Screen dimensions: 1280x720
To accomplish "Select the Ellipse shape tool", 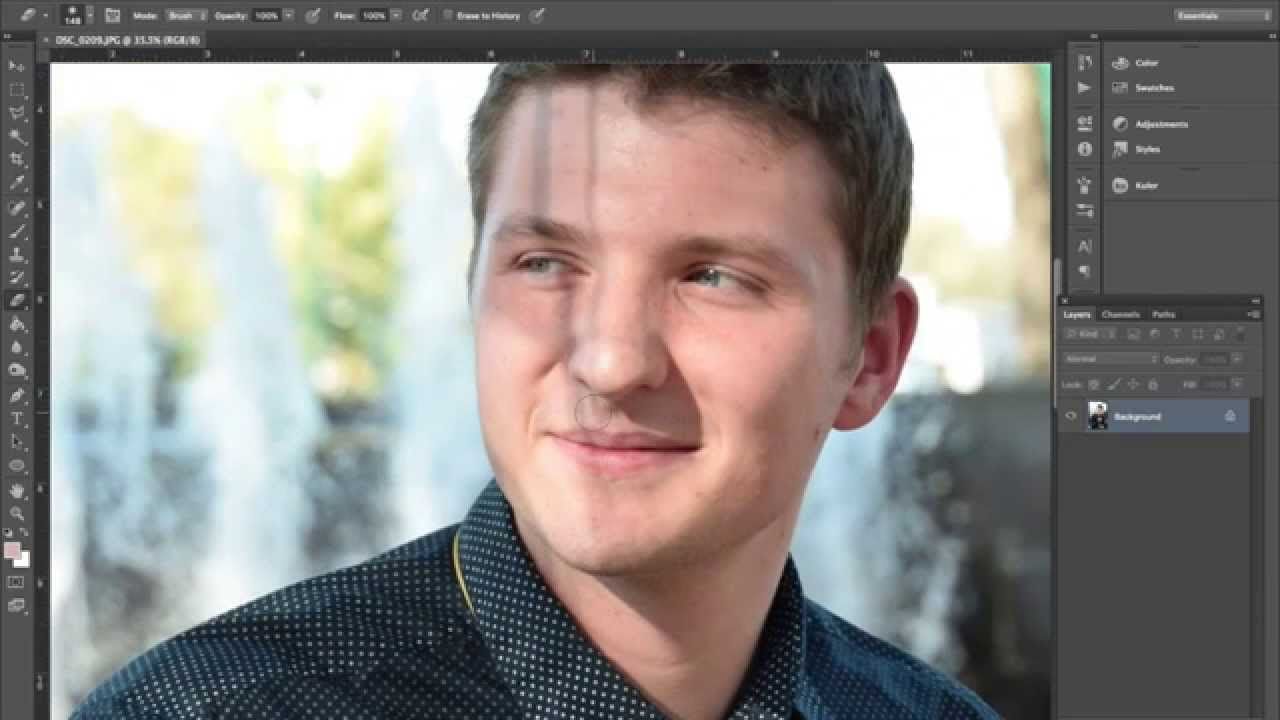I will click(x=17, y=466).
